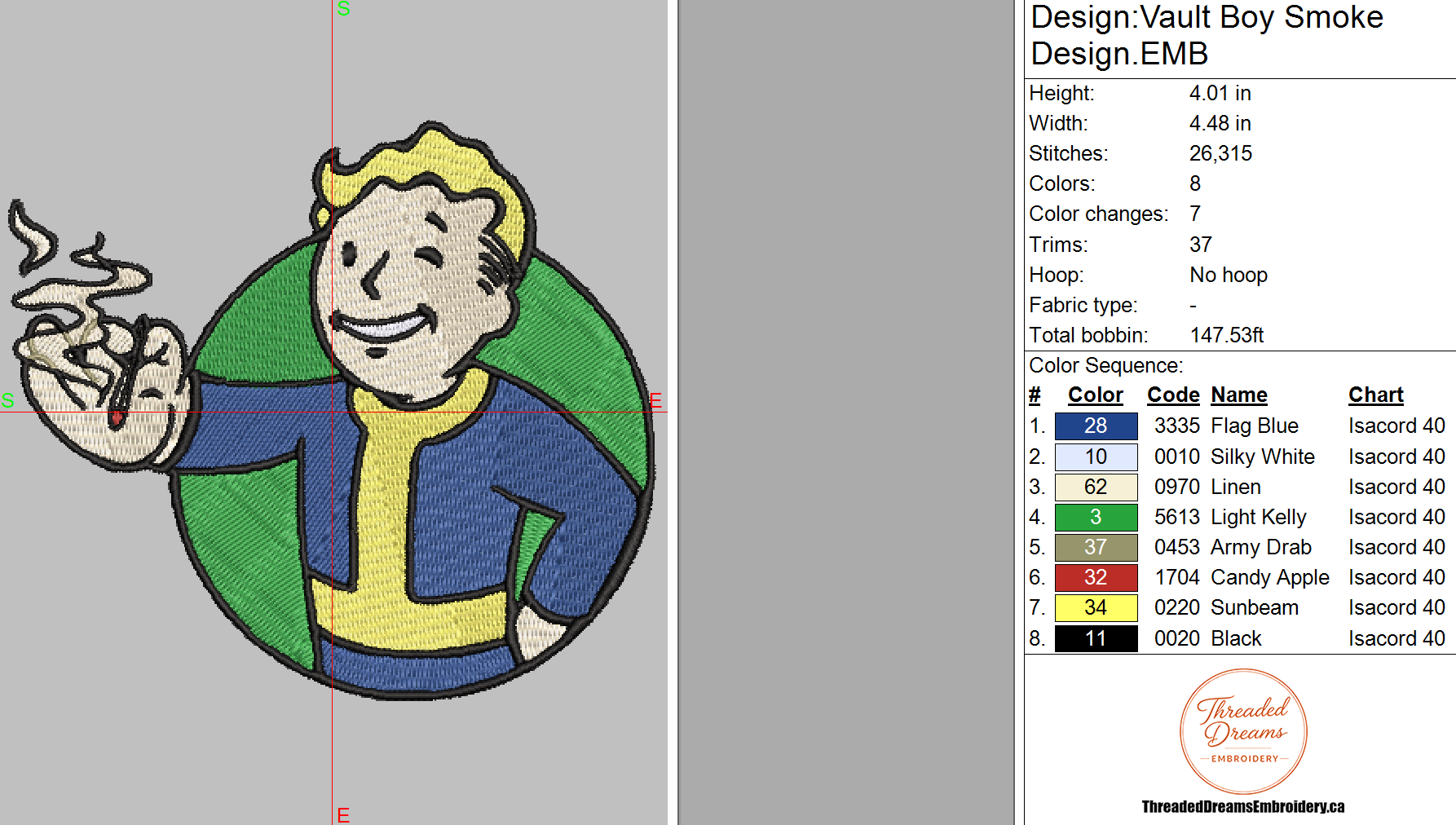Click the Total bobbin value 147.53ft
The image size is (1456, 825).
(x=1227, y=335)
